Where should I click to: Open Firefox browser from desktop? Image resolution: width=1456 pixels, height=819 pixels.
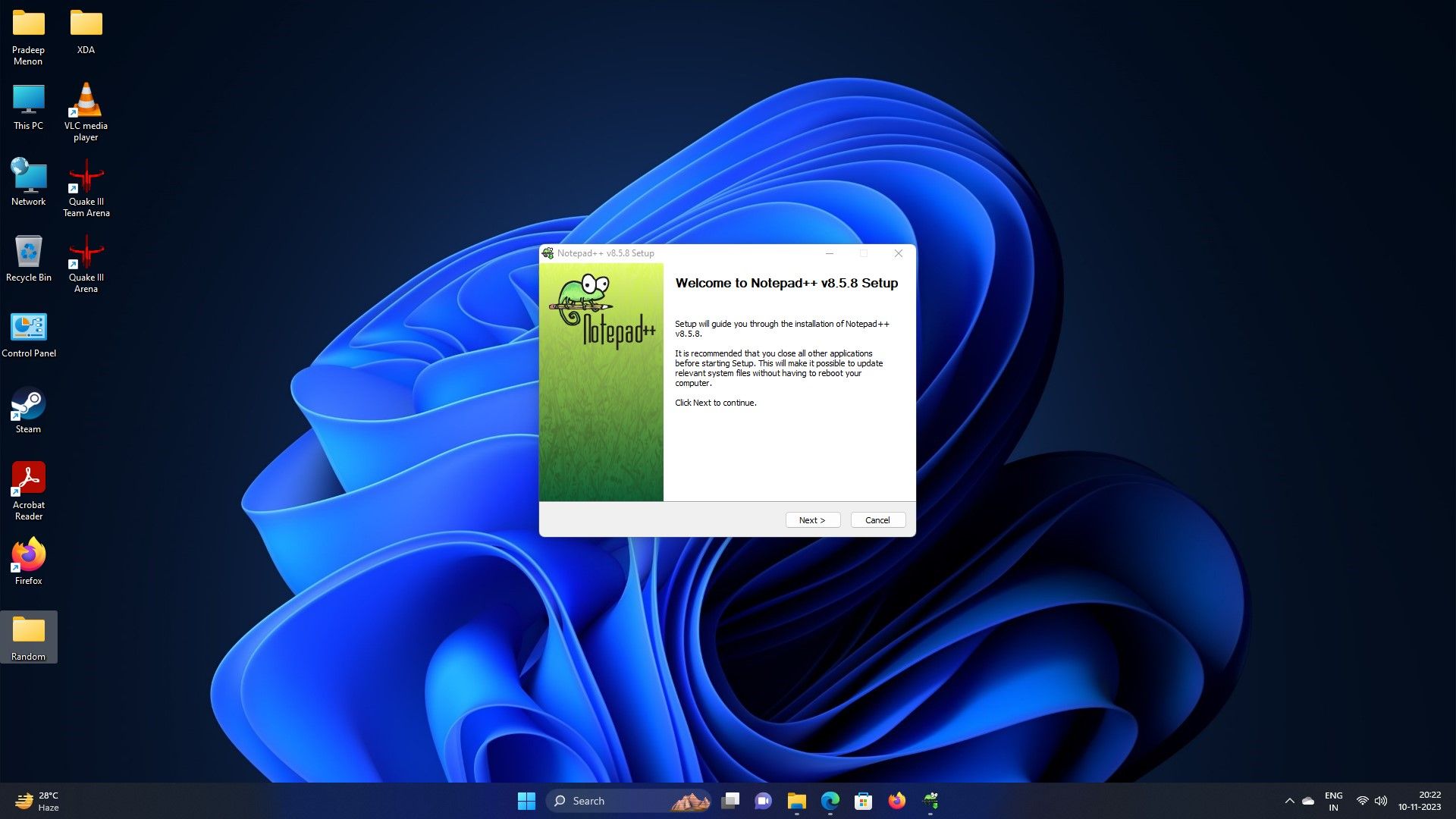click(27, 555)
